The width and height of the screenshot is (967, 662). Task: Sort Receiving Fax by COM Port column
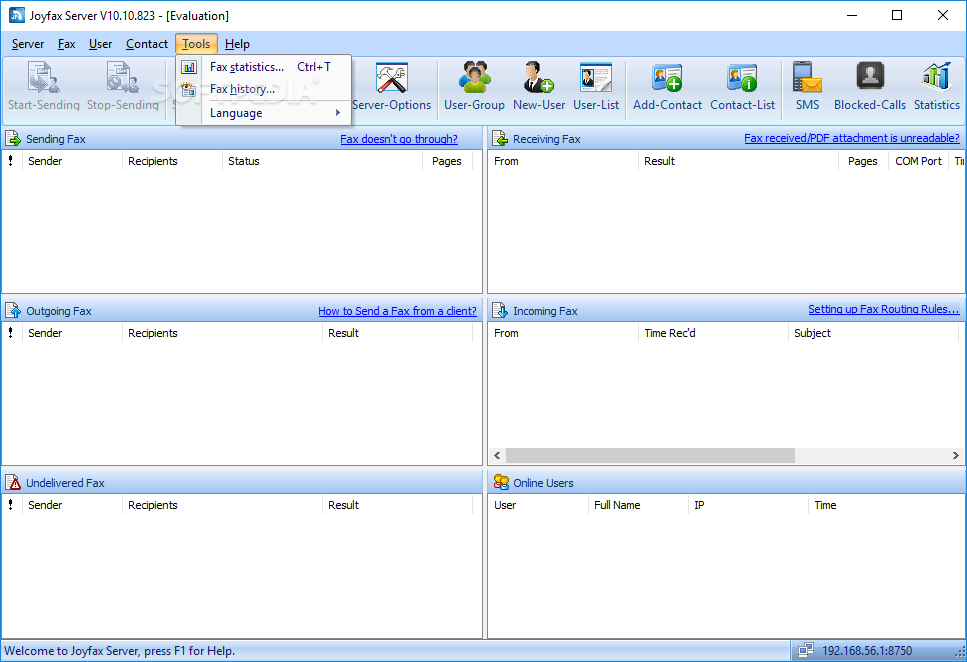click(918, 161)
